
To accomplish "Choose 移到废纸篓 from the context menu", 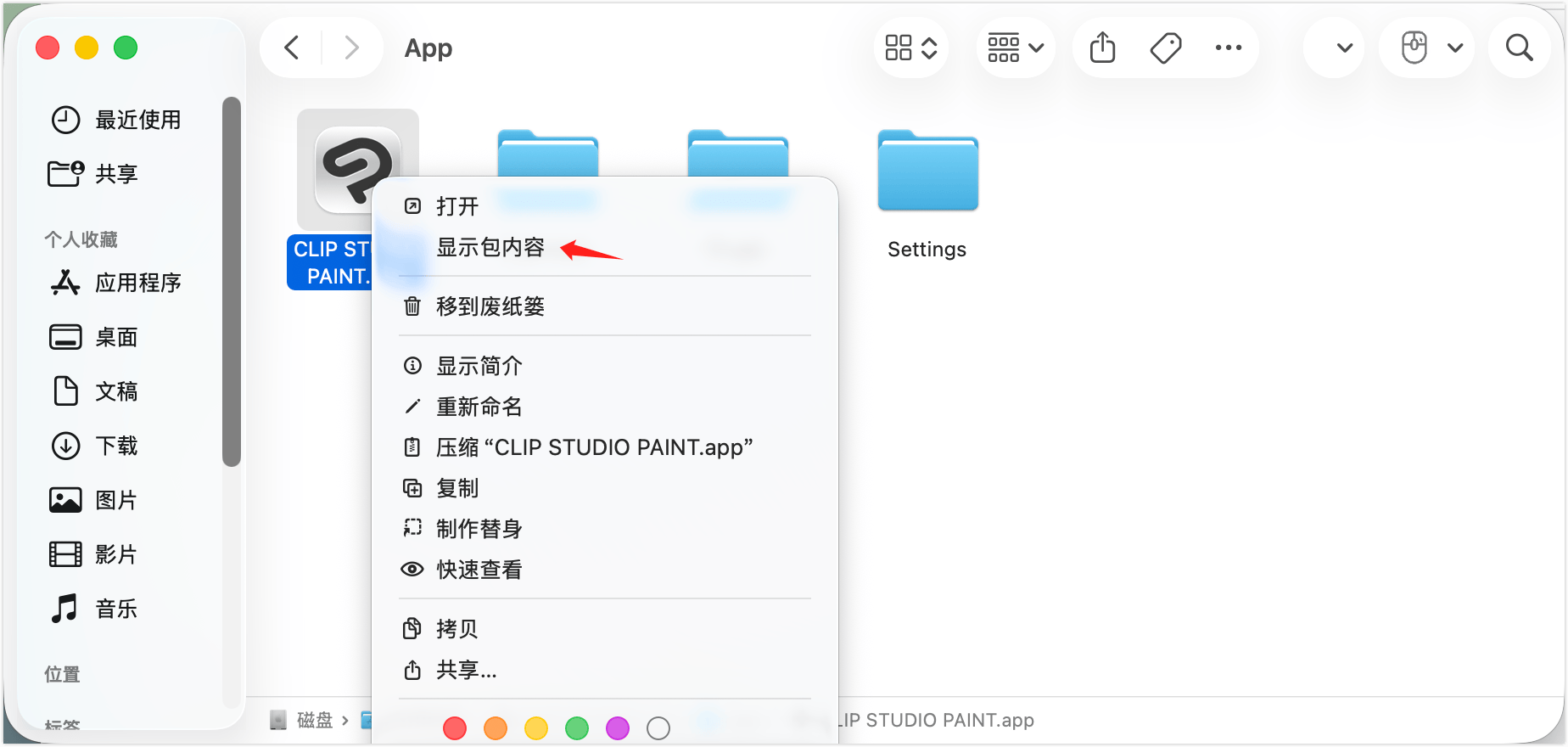I will coord(490,306).
